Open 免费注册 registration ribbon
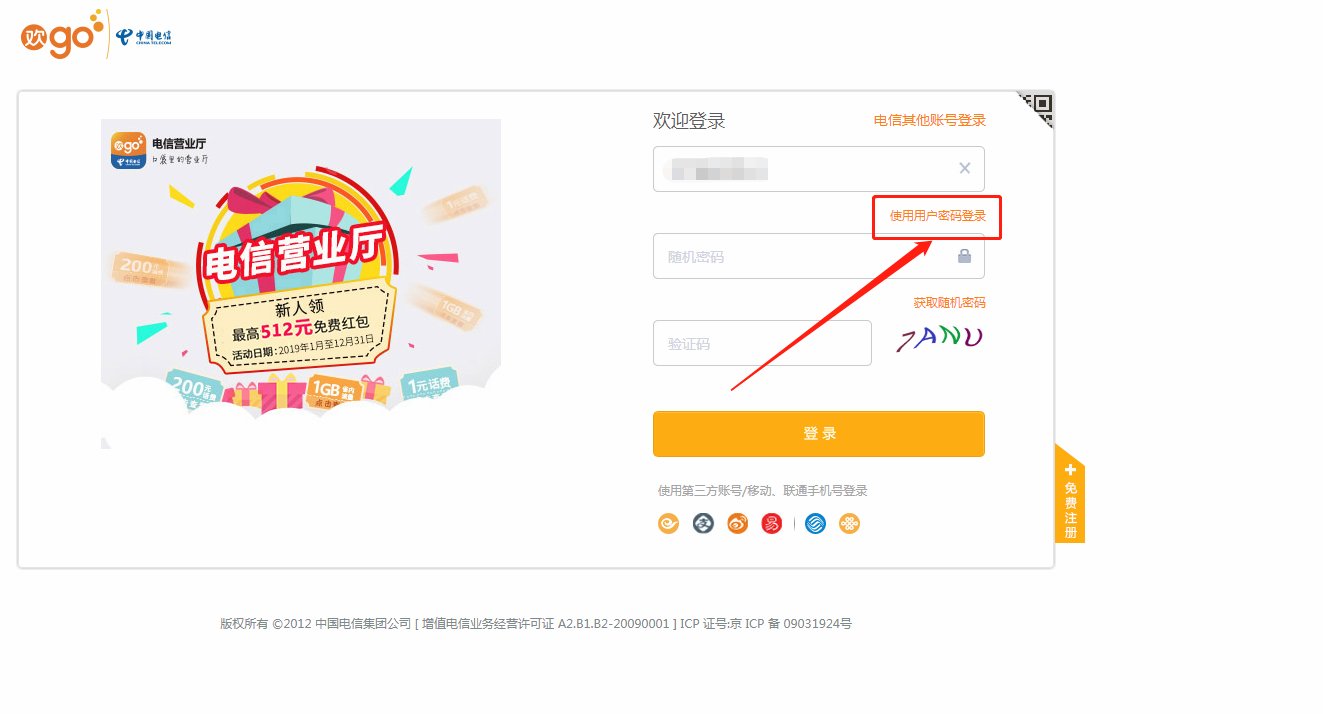1323x714 pixels. click(1068, 500)
